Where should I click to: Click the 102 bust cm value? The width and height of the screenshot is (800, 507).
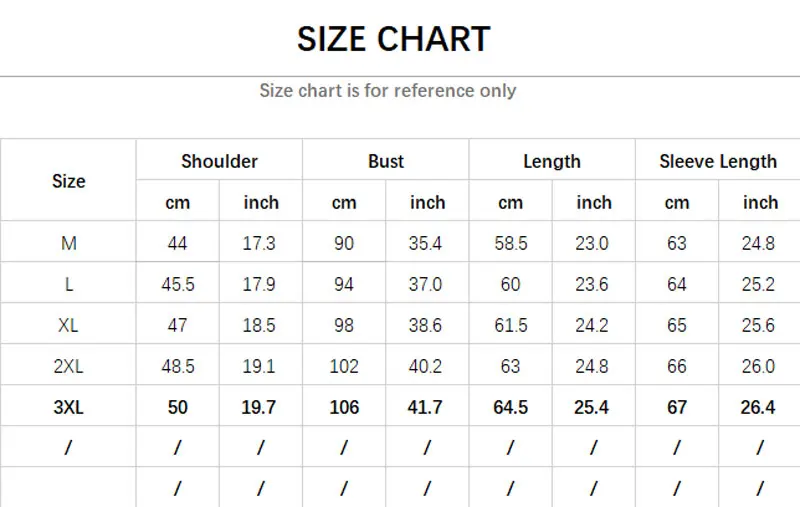coord(344,366)
